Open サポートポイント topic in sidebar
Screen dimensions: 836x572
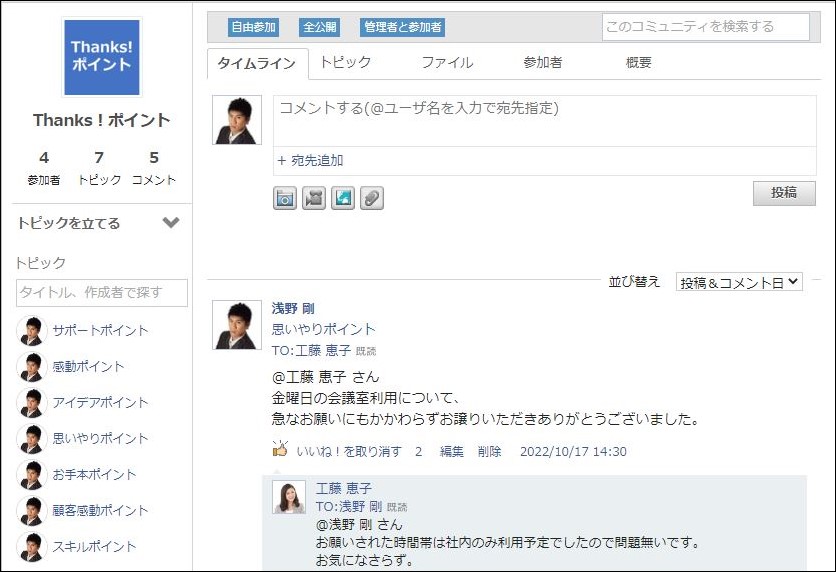[100, 331]
